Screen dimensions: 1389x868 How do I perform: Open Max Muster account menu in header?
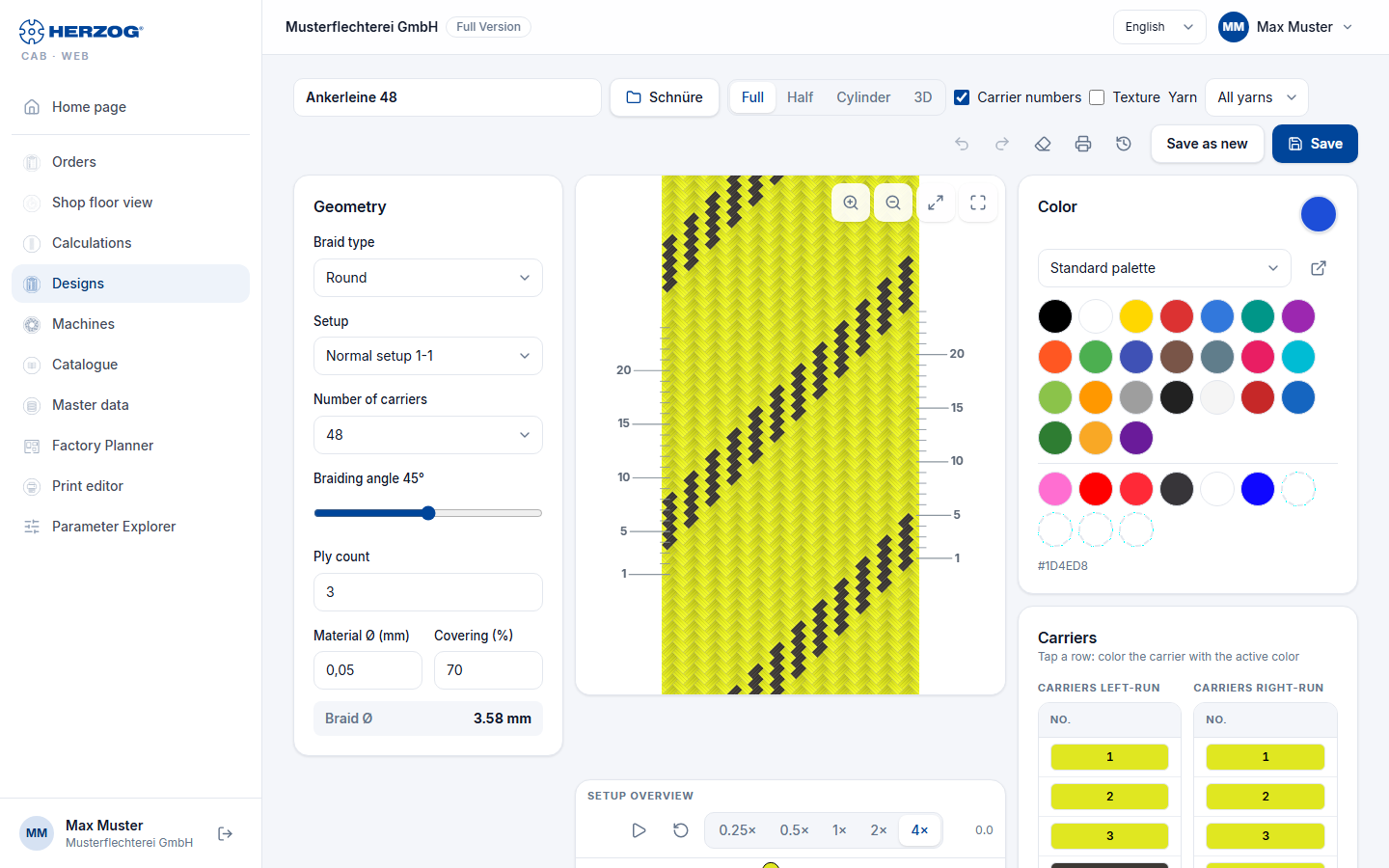(x=1287, y=27)
